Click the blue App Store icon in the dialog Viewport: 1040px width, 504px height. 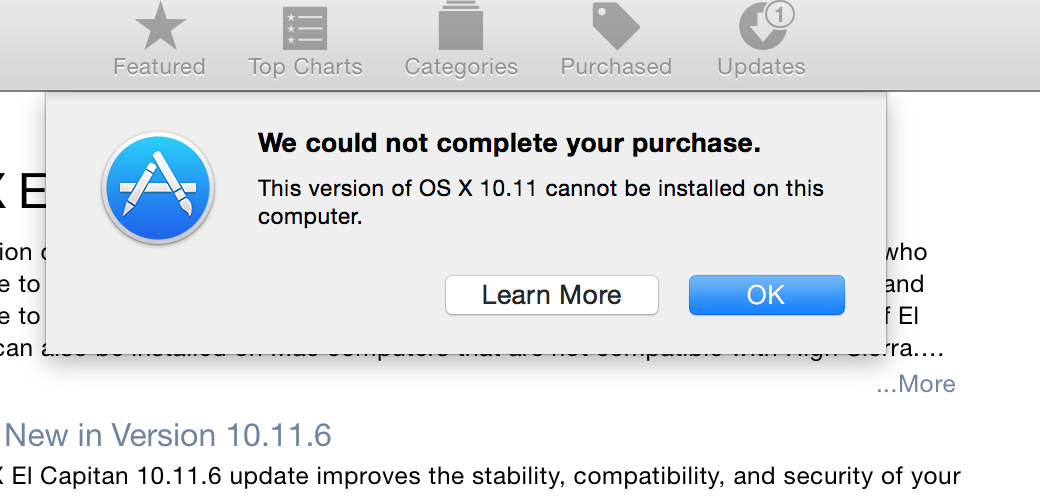pyautogui.click(x=158, y=188)
